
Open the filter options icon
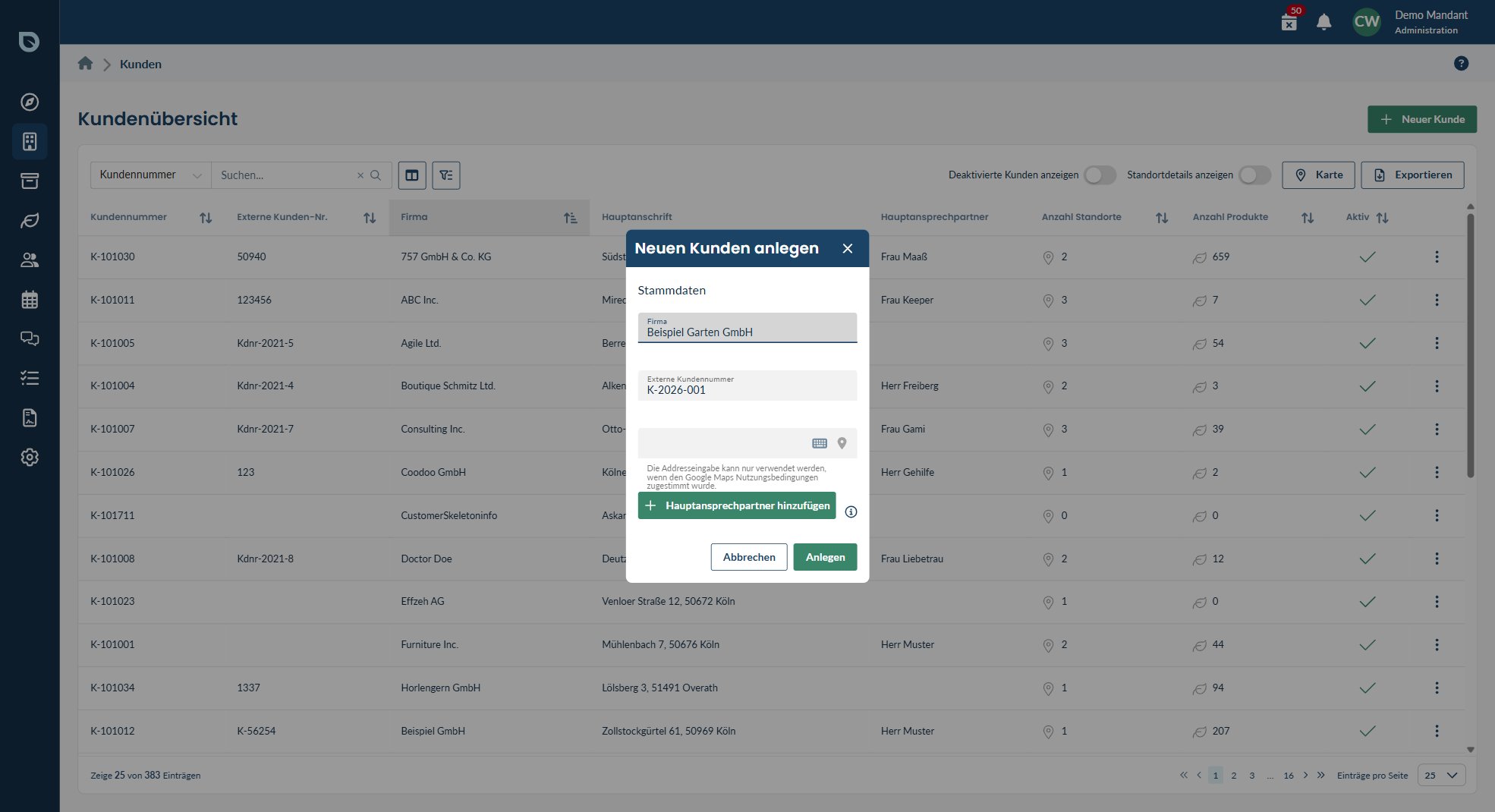[x=446, y=175]
